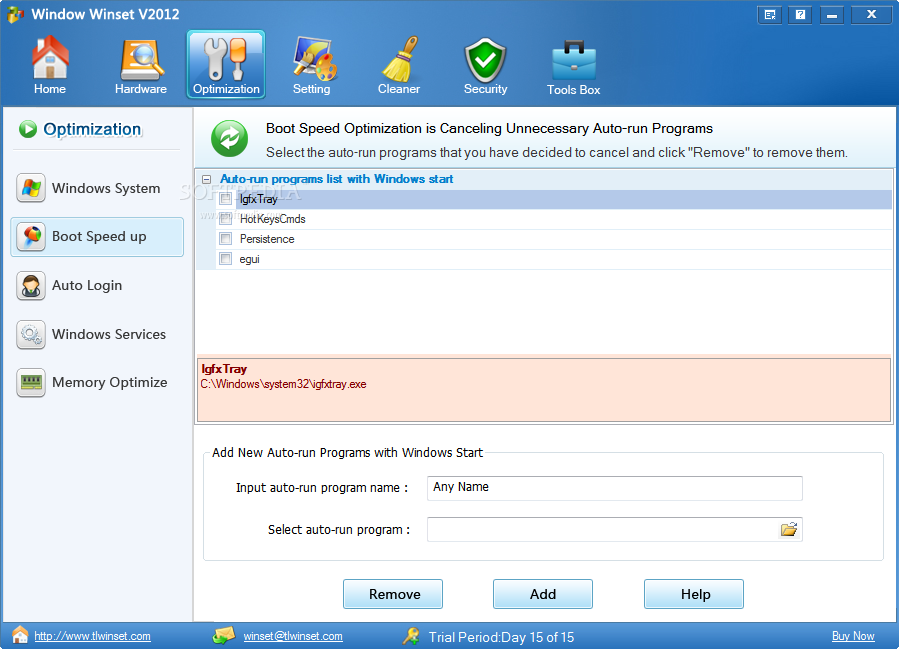This screenshot has height=649, width=899.
Task: Click the status bar home icon
Action: (x=19, y=635)
